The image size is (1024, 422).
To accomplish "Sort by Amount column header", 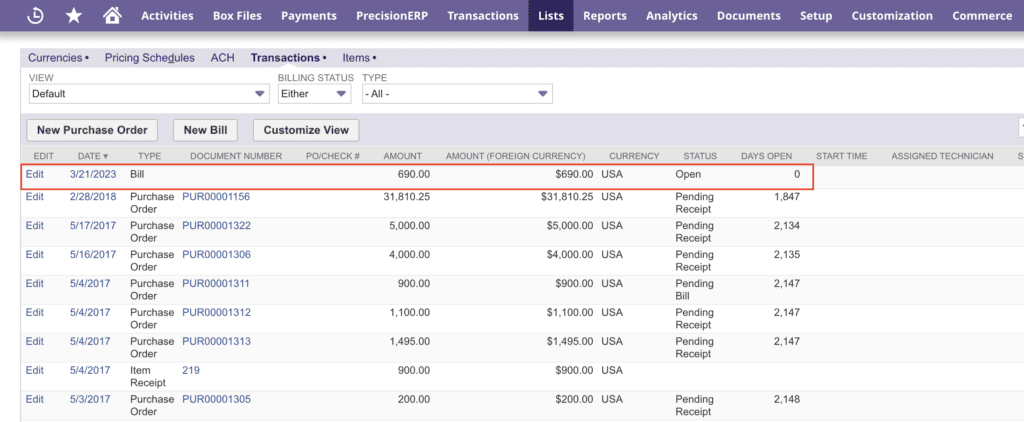I will pyautogui.click(x=402, y=156).
